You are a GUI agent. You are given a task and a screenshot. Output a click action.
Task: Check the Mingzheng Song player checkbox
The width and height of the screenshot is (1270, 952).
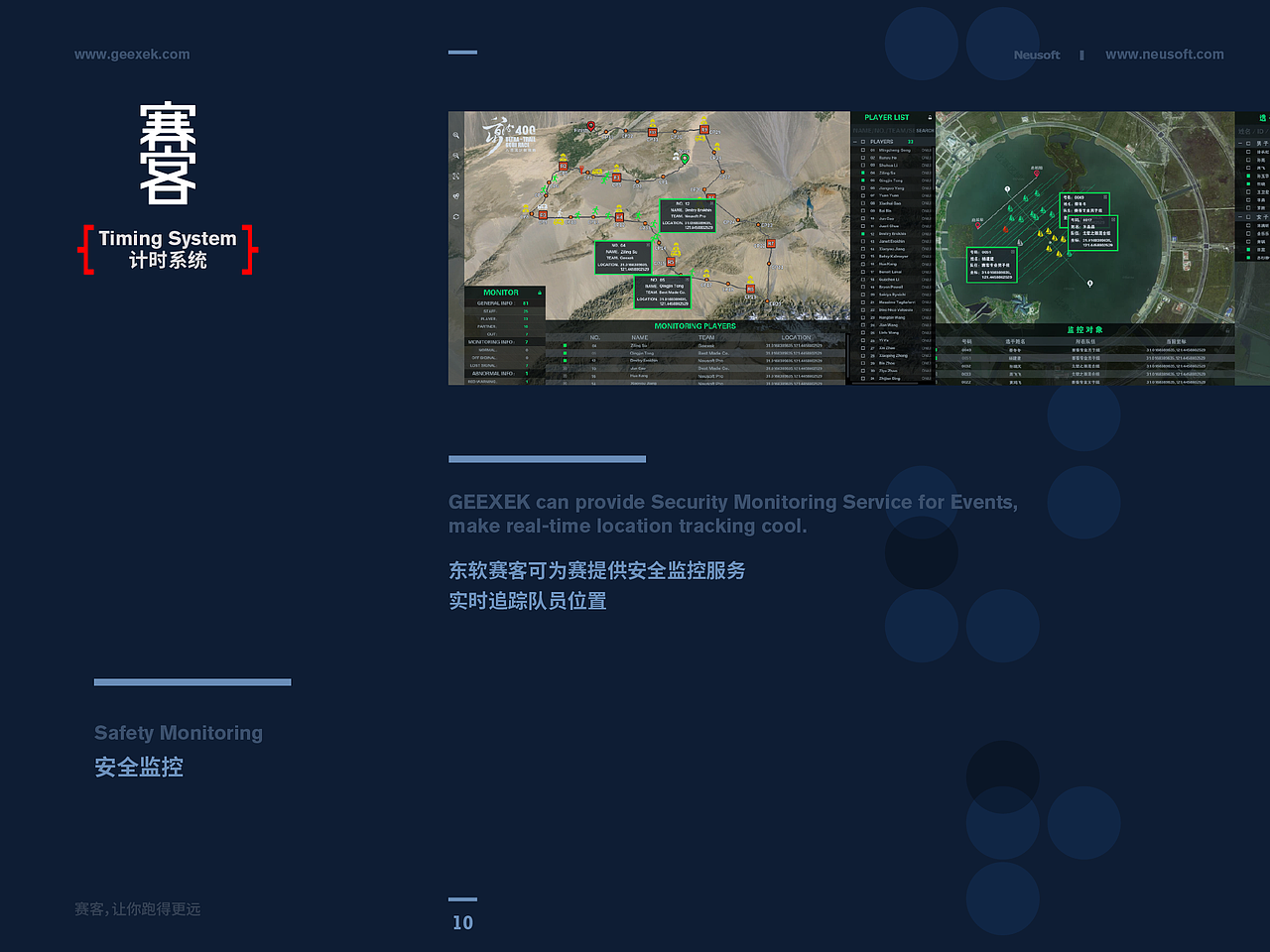point(863,150)
